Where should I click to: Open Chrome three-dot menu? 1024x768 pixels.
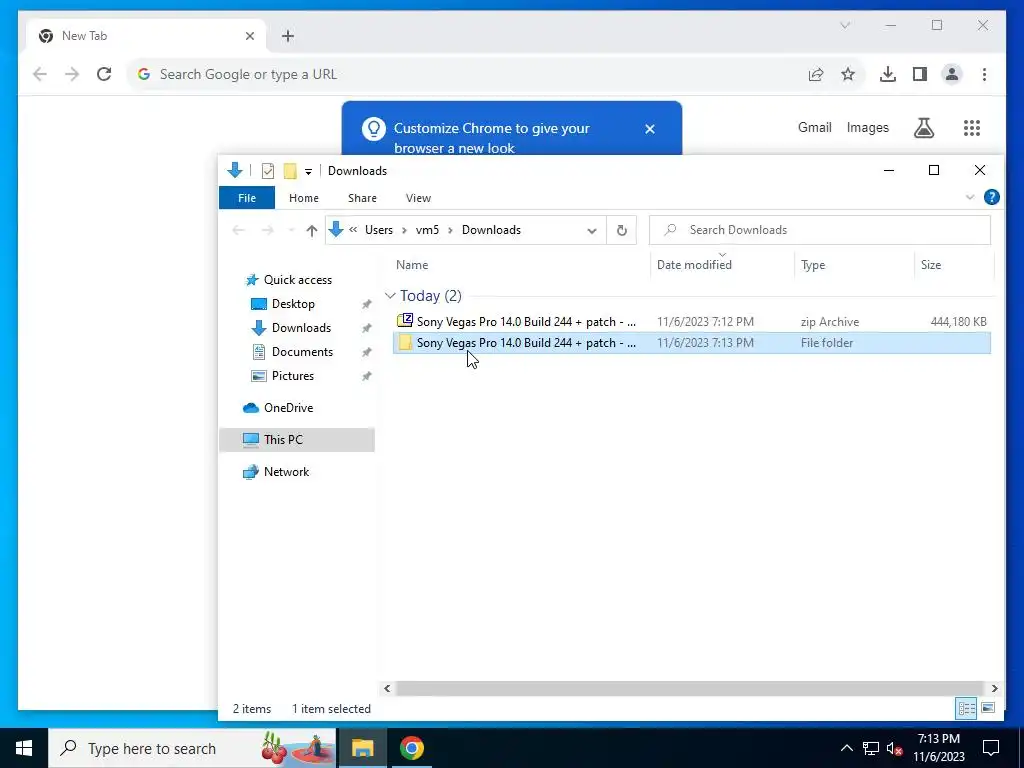[984, 74]
